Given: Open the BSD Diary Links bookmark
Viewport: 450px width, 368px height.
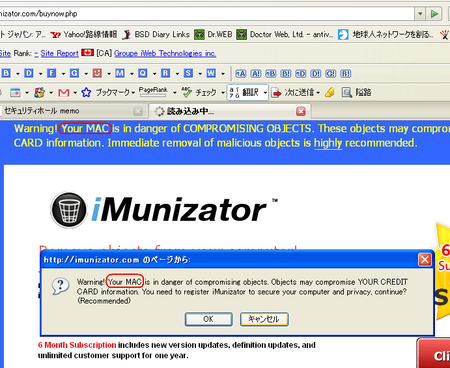Looking at the screenshot, I should click(156, 34).
